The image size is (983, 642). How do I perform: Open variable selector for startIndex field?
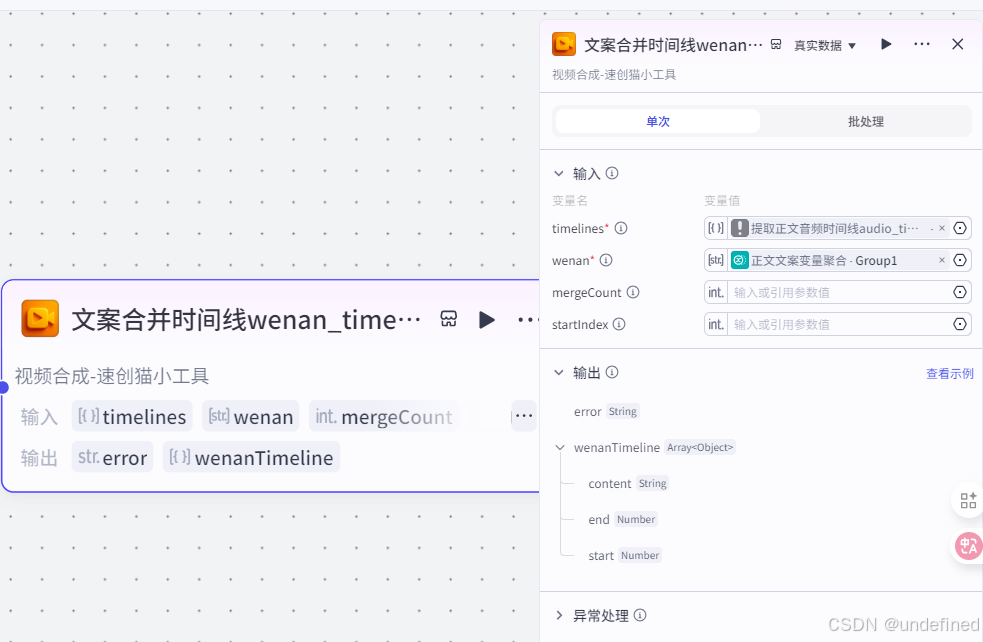click(x=960, y=324)
